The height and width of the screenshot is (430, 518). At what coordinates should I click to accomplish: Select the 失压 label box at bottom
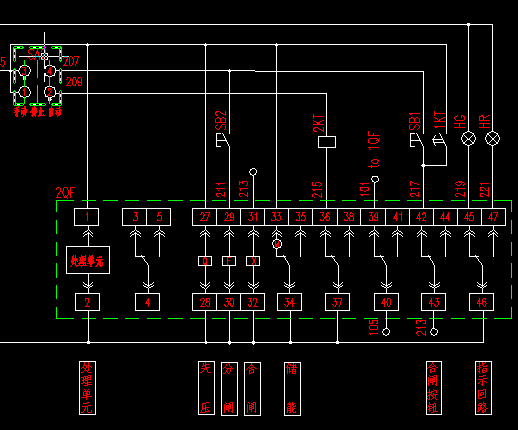[x=206, y=388]
